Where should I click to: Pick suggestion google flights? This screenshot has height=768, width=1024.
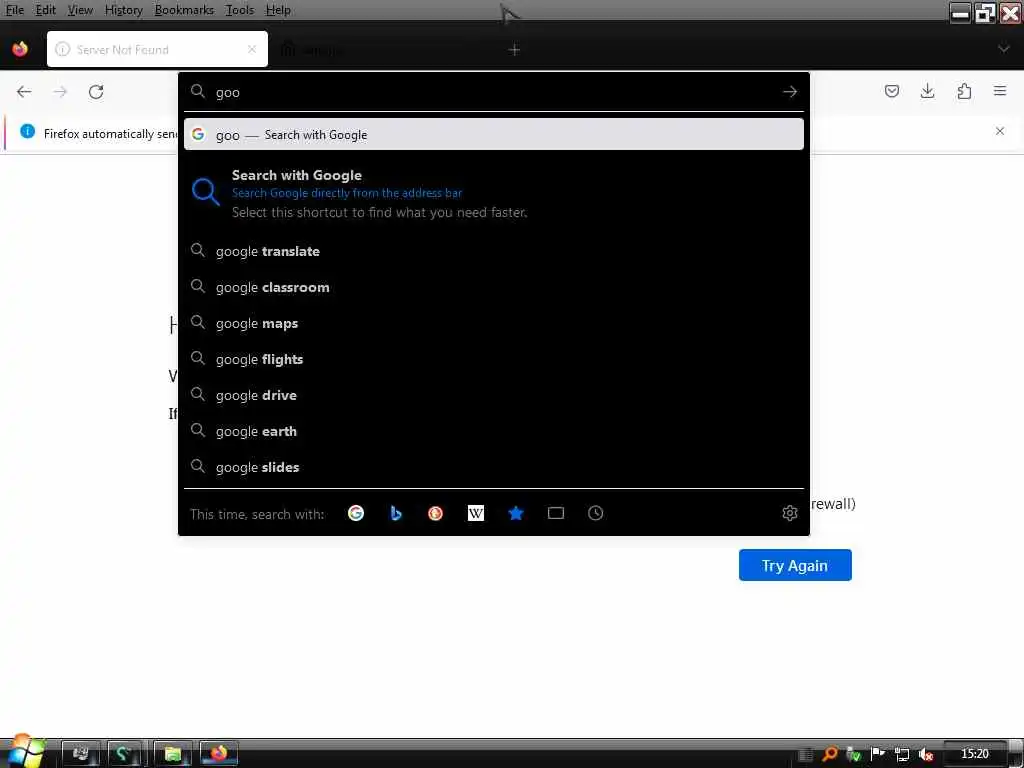494,359
